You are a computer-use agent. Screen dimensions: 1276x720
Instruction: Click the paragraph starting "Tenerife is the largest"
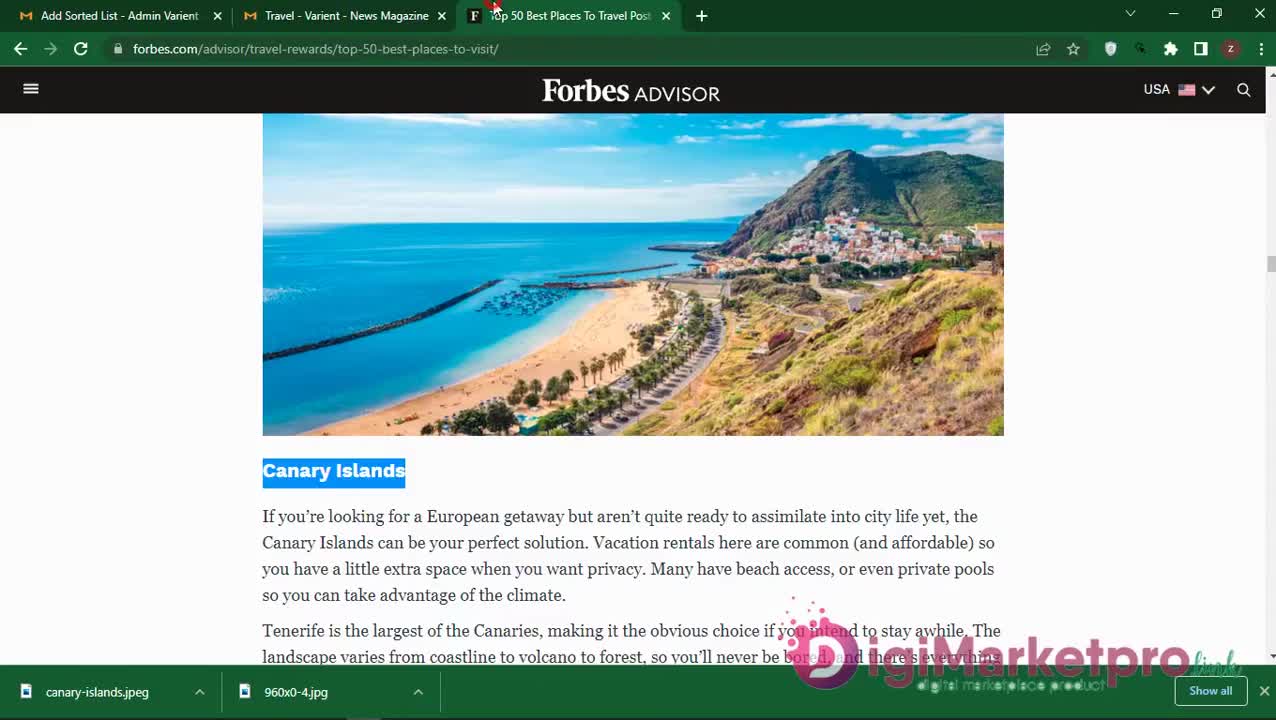coord(631,643)
